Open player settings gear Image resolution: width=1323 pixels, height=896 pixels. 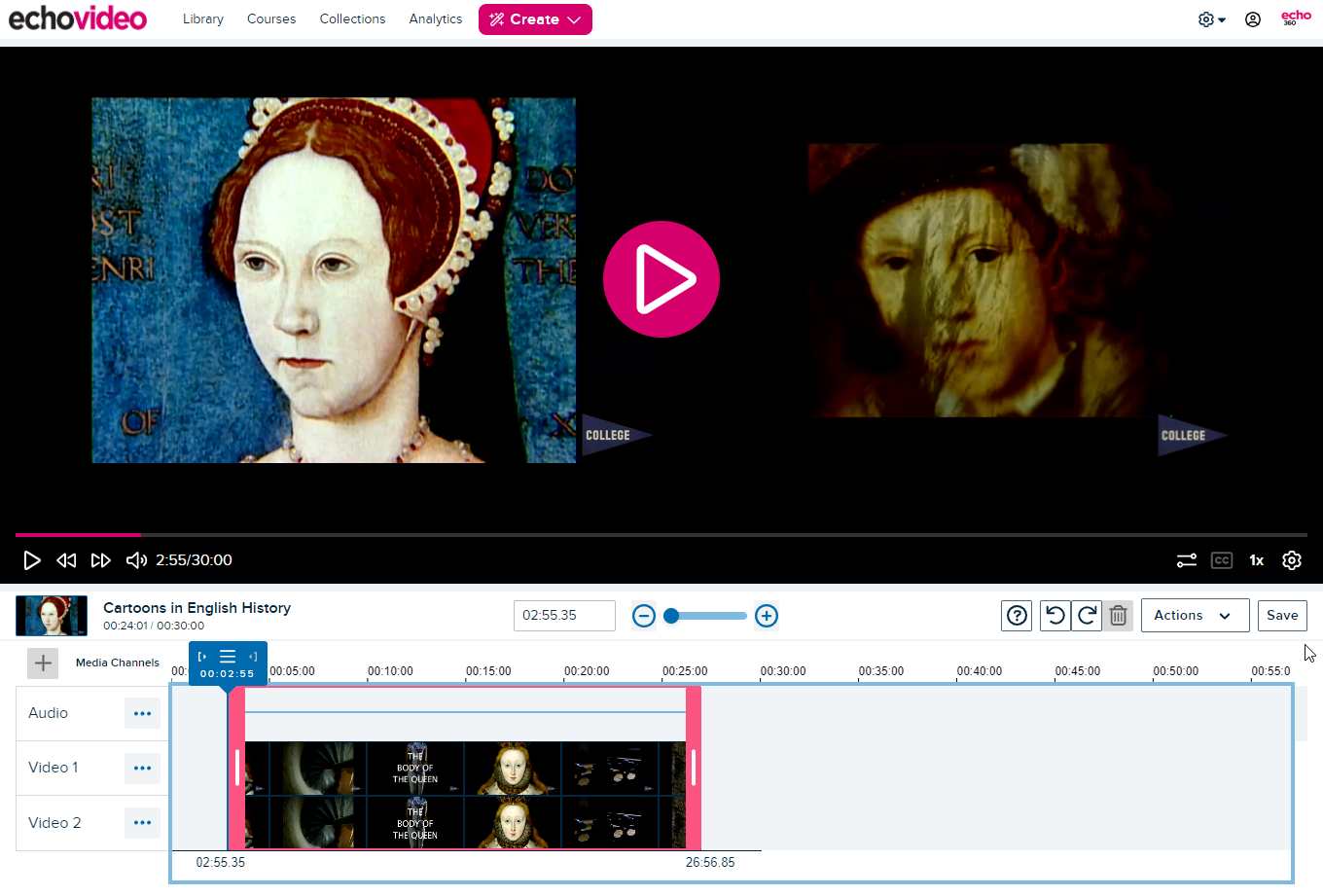coord(1292,560)
